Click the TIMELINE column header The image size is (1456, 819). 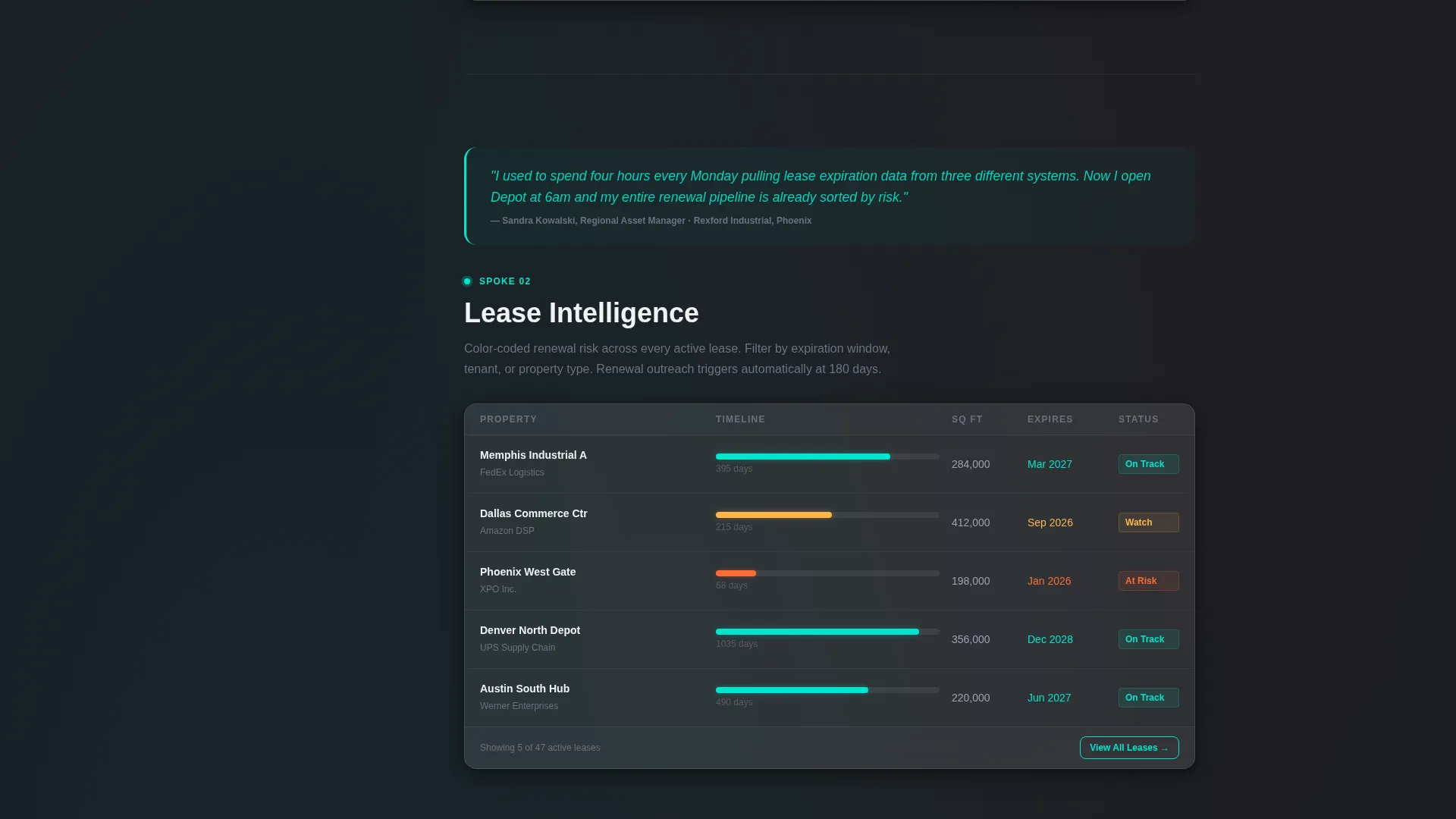pyautogui.click(x=740, y=419)
